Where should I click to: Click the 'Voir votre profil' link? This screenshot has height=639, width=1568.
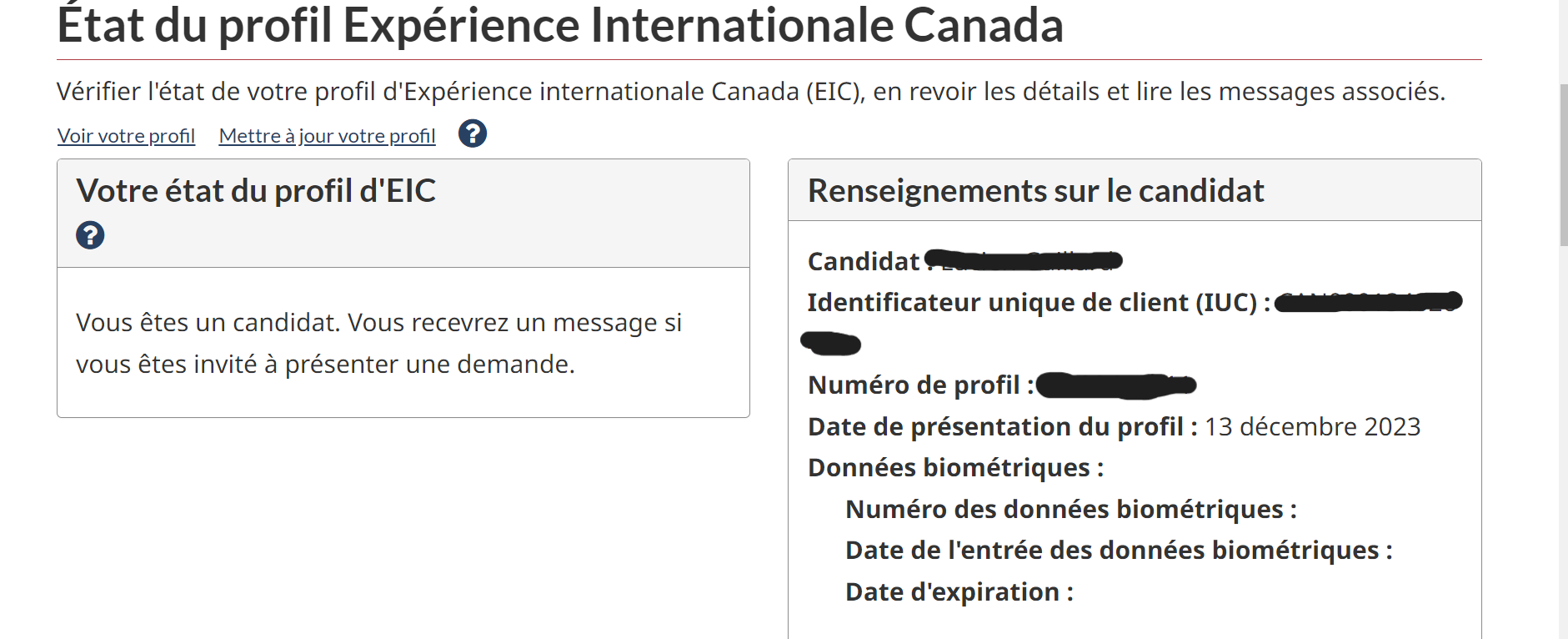pyautogui.click(x=125, y=135)
